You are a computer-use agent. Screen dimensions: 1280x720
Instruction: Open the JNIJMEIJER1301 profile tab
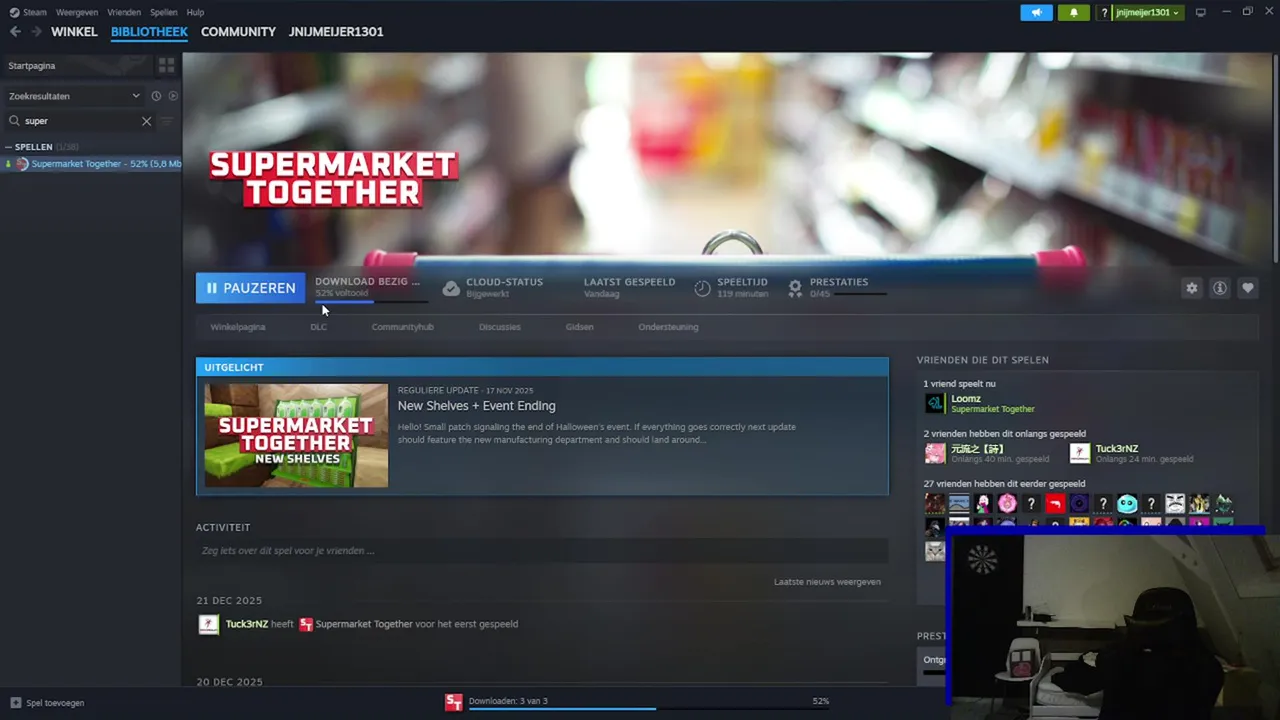[x=336, y=32]
